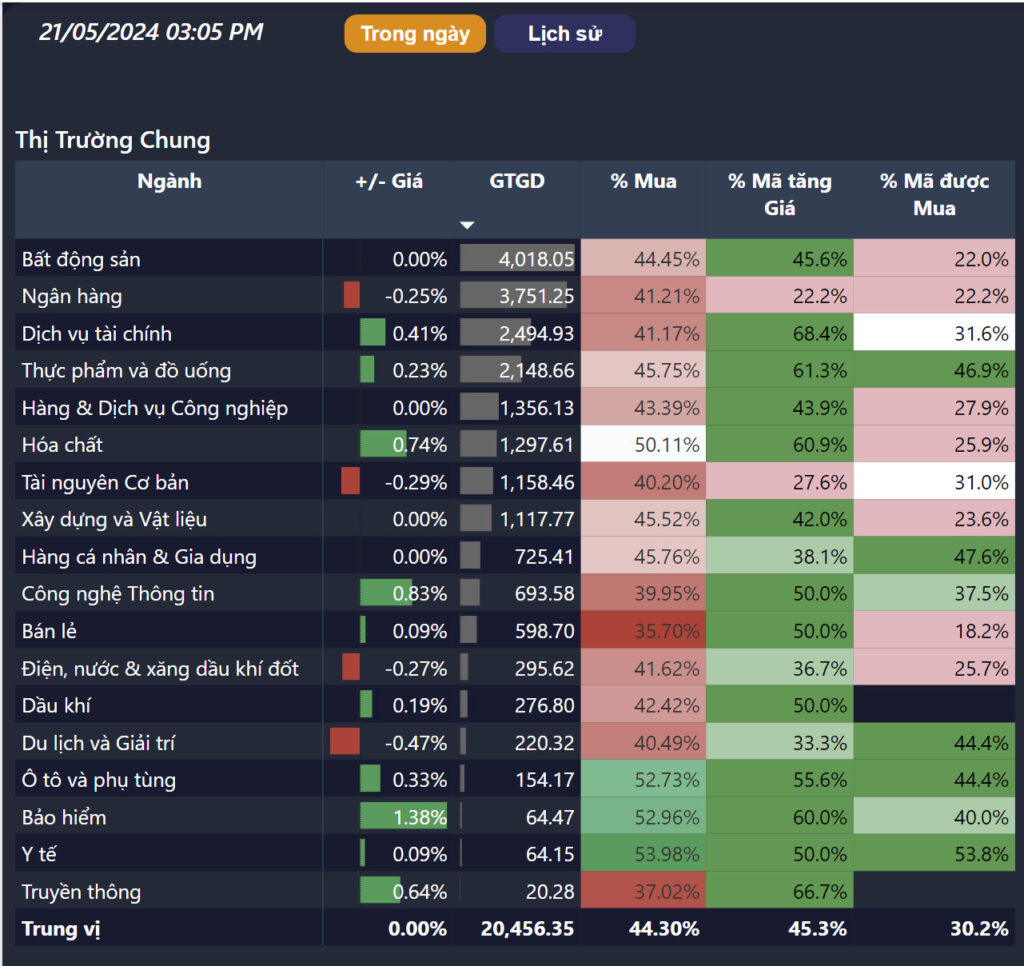
Task: Select the Công nghệ Thông tin sector
Action: click(x=118, y=594)
